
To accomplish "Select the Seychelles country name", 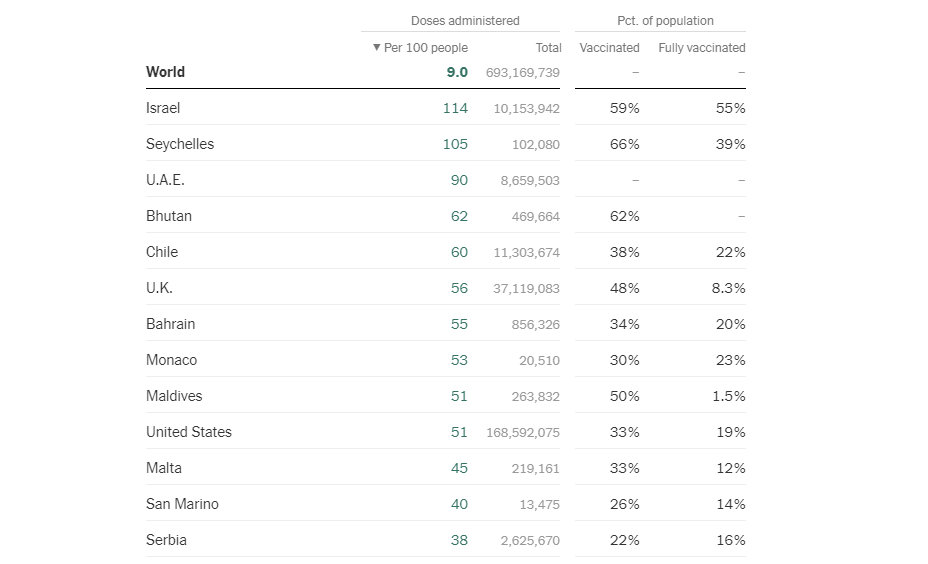I will coord(180,144).
